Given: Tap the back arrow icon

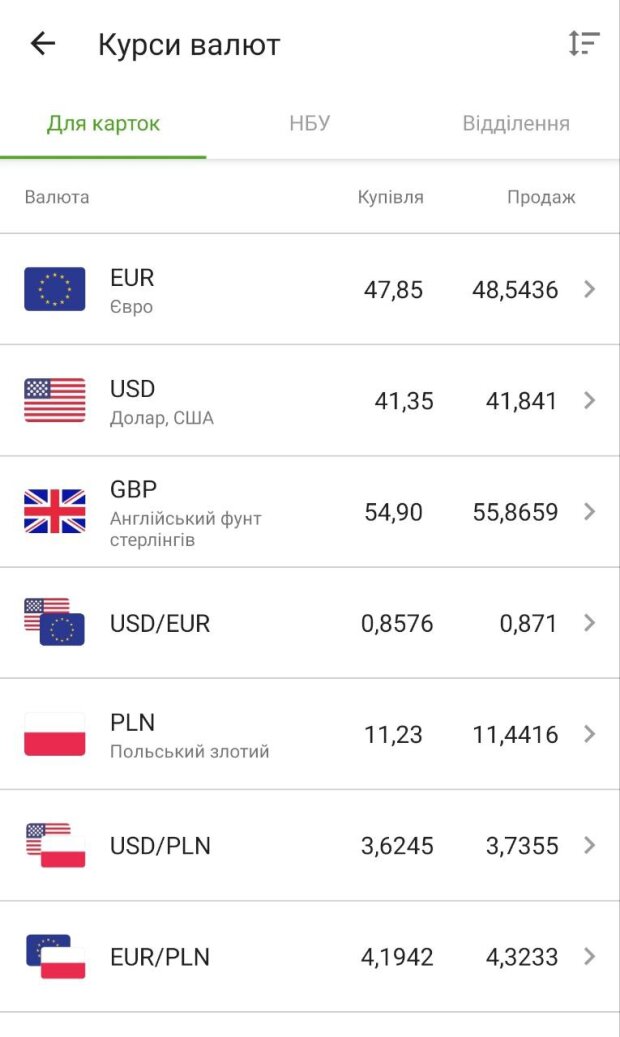Looking at the screenshot, I should [x=43, y=44].
